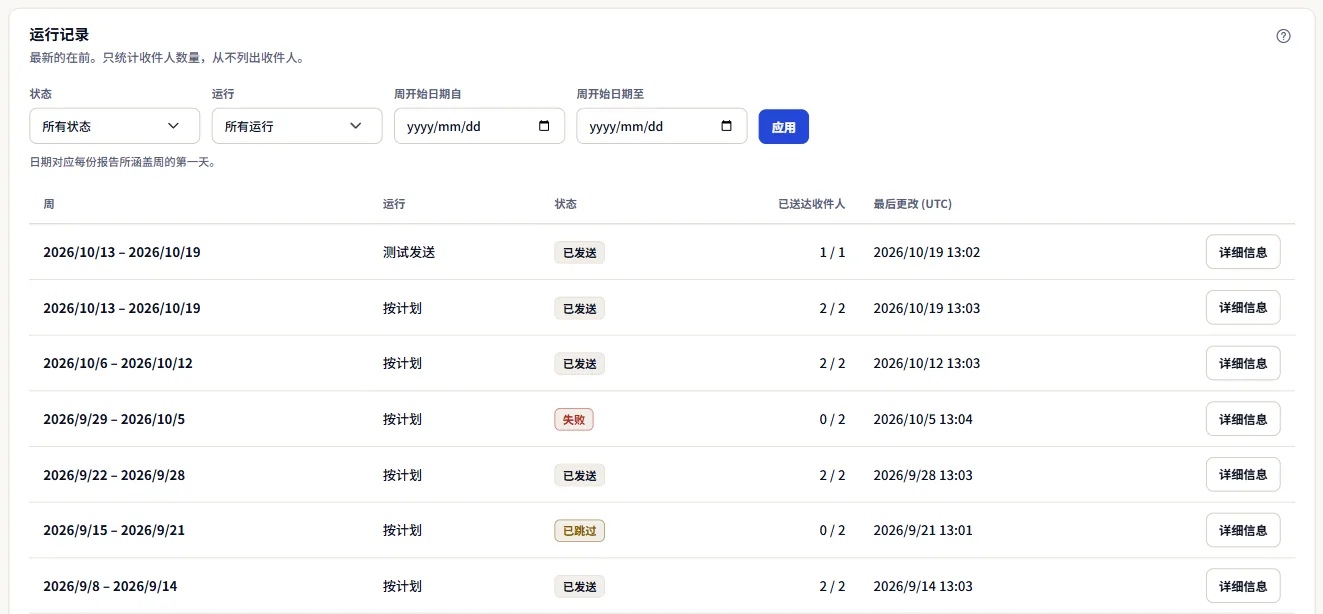1323x614 pixels.
Task: Click timestamp 2026/10/5 13:04
Action: click(x=923, y=419)
